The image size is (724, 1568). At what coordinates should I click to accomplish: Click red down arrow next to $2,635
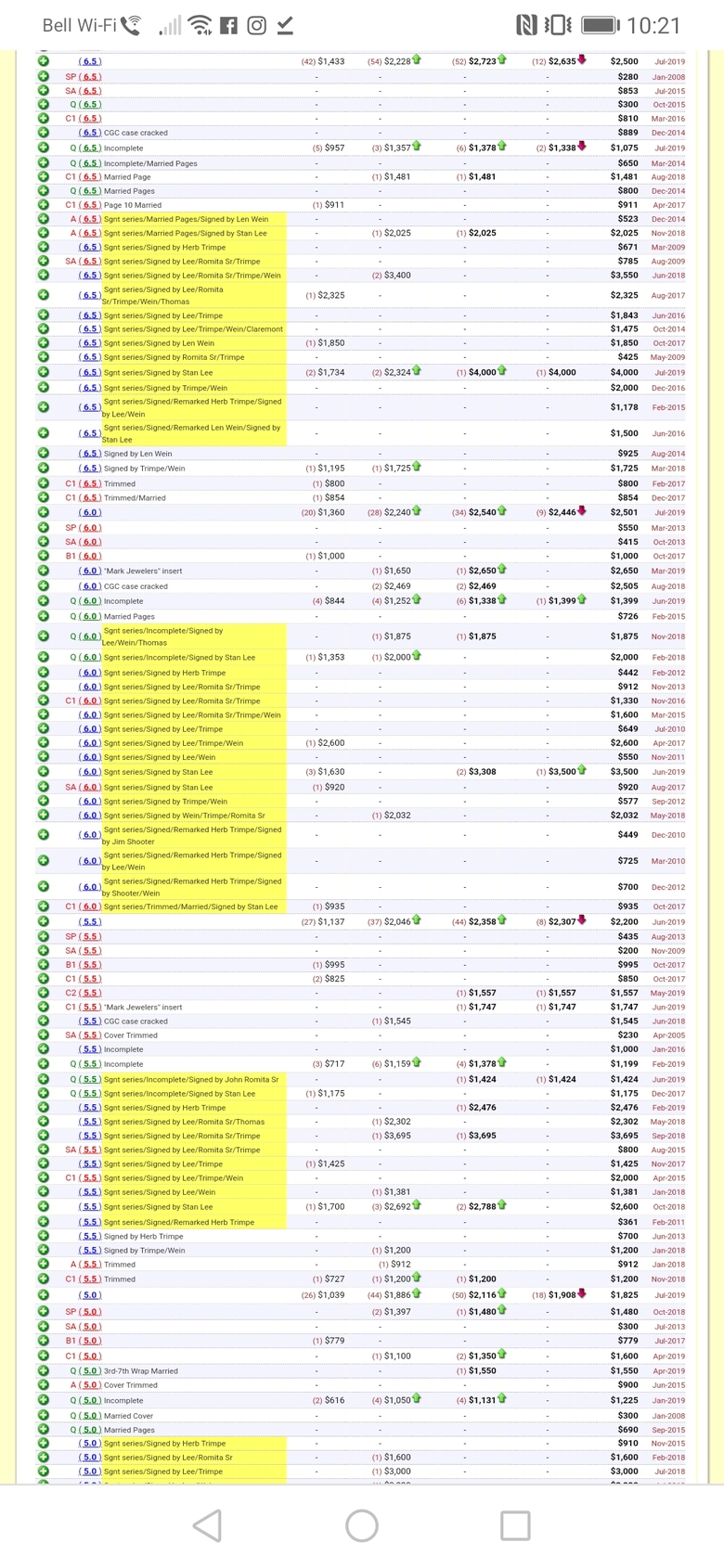tap(582, 59)
